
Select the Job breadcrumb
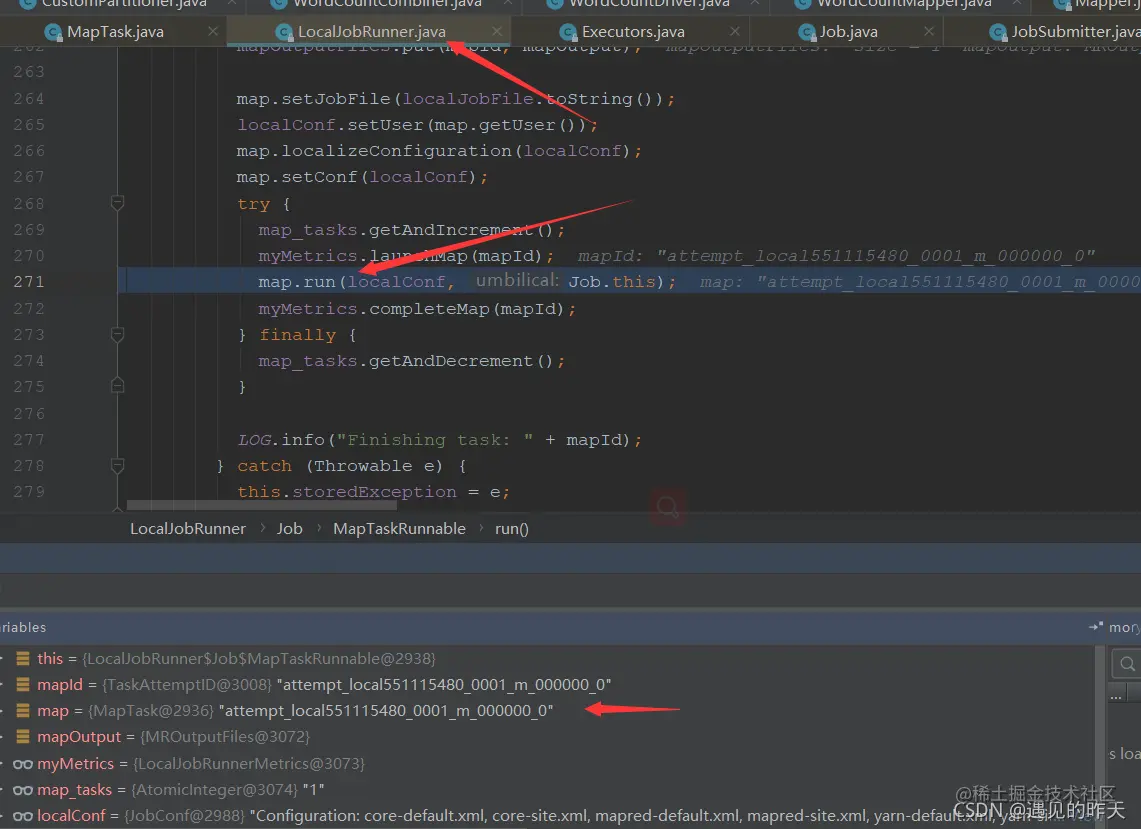point(290,529)
